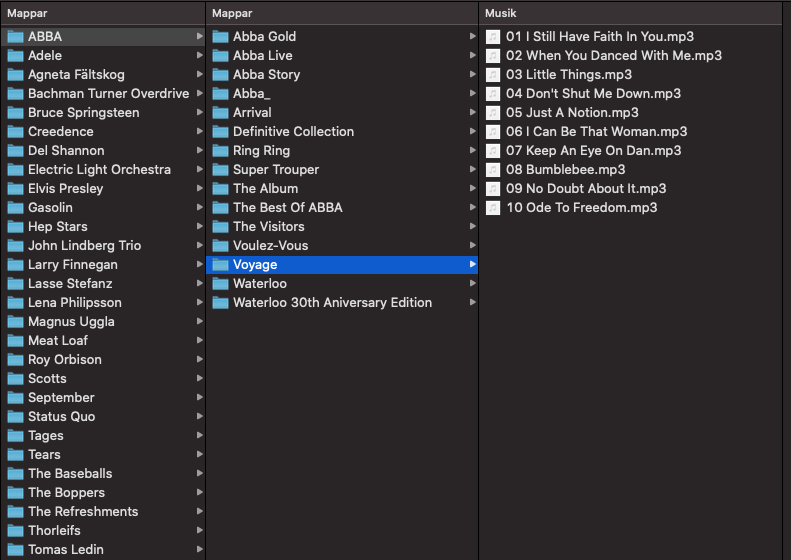Select 02 When You Danced With Me.mp3
The height and width of the screenshot is (560, 791).
tap(631, 55)
